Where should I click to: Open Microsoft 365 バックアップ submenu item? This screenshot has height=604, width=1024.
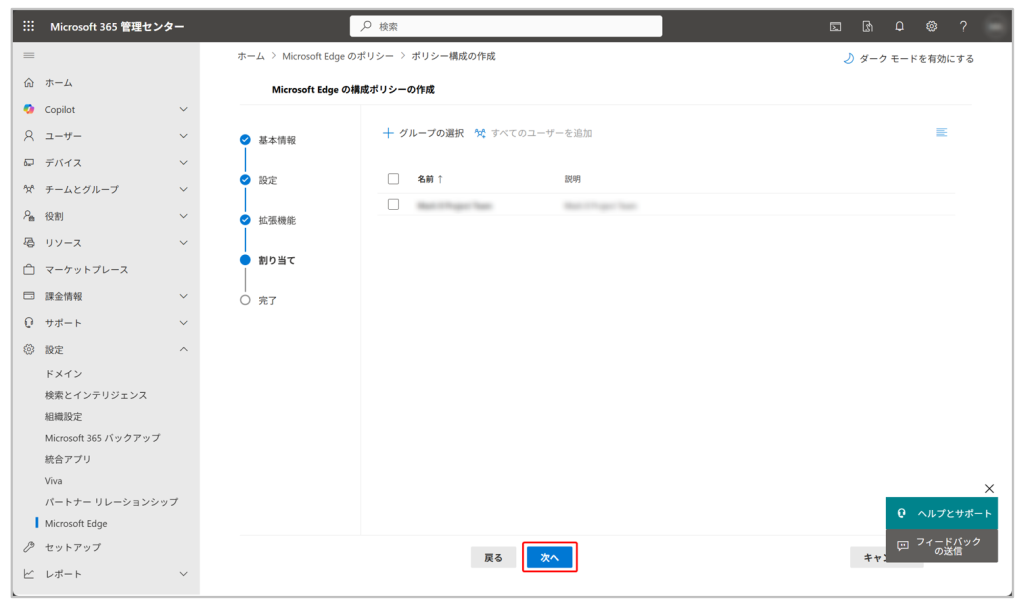103,438
